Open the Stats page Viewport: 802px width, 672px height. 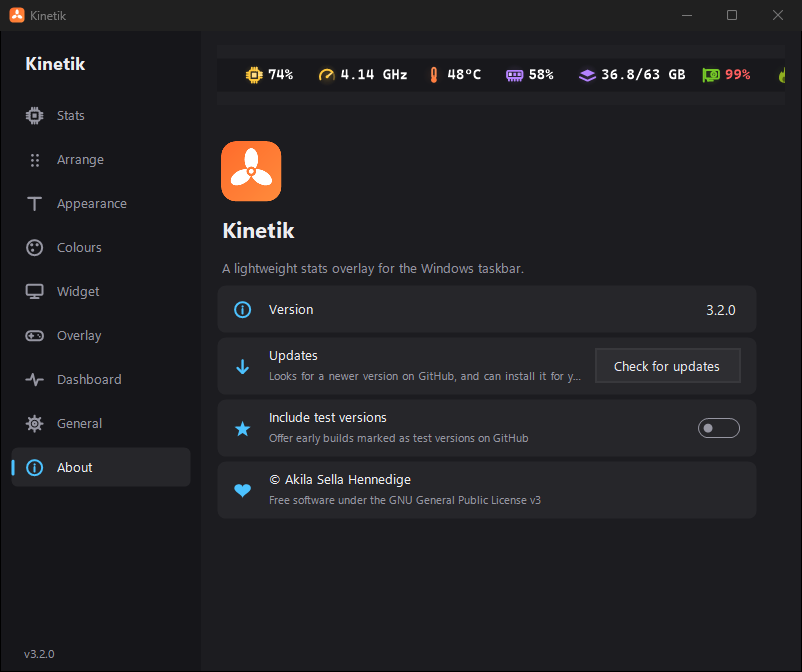click(x=101, y=116)
